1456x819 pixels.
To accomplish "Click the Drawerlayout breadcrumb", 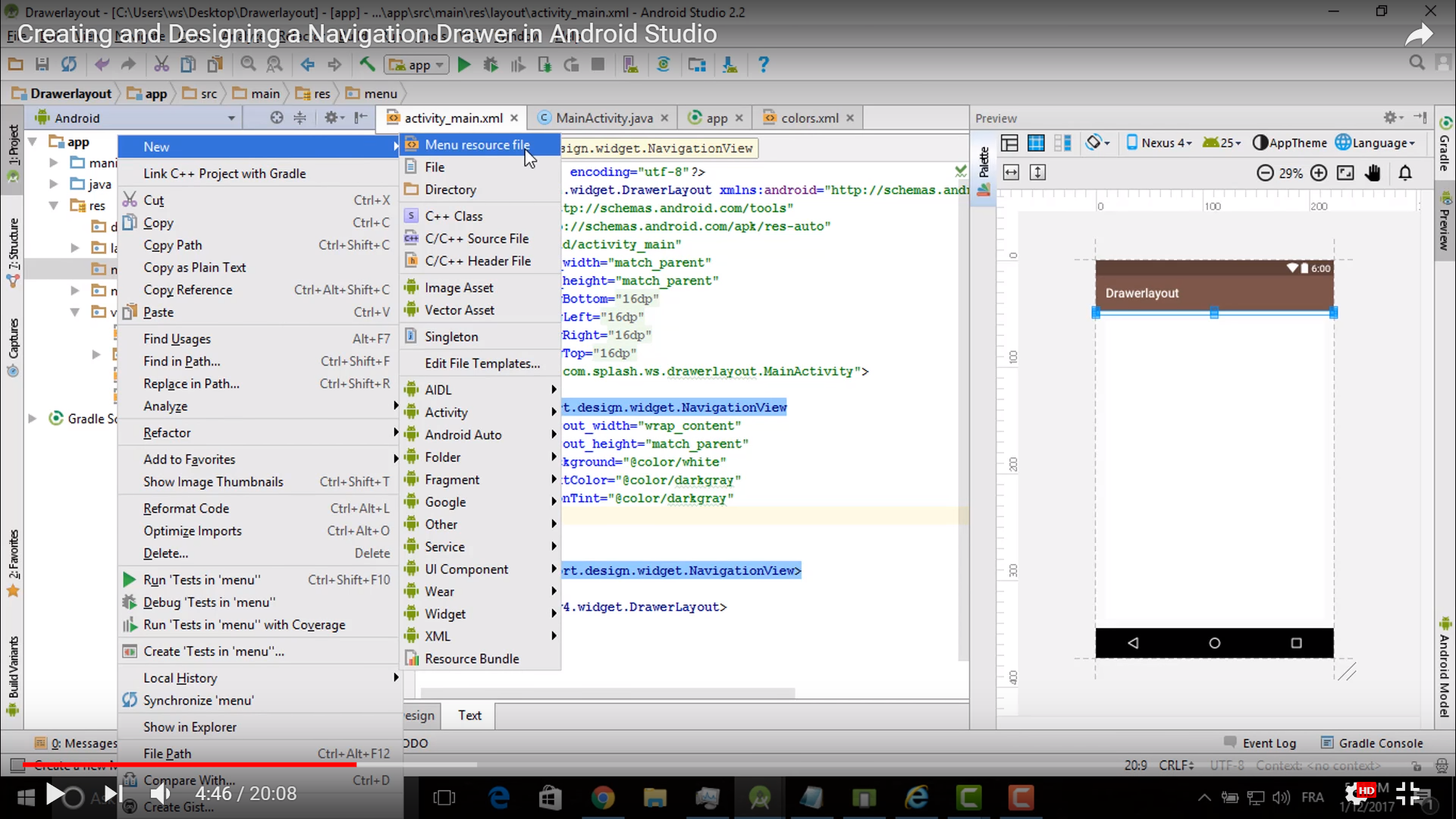I will (x=62, y=93).
